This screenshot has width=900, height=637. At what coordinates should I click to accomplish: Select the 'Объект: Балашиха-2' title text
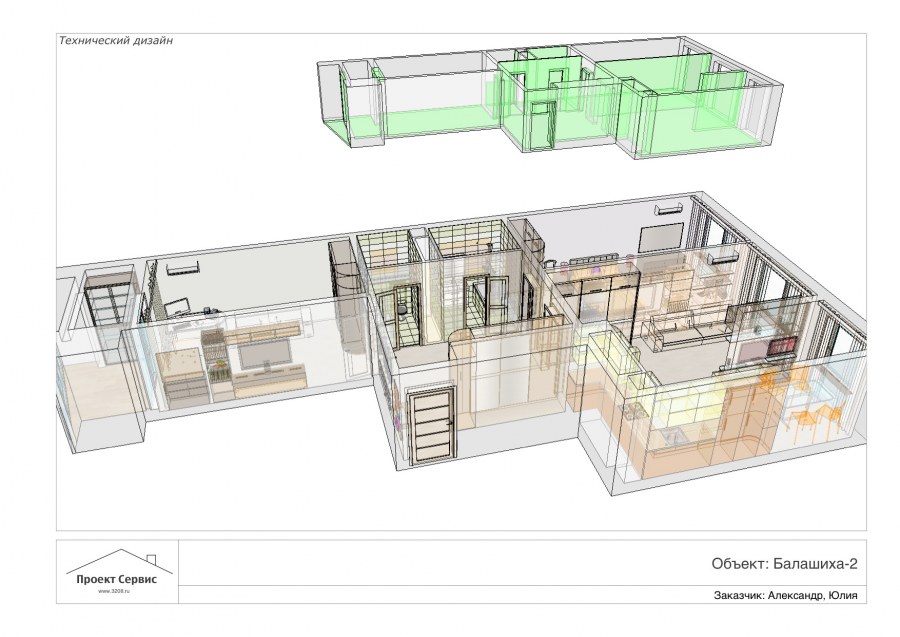point(784,563)
